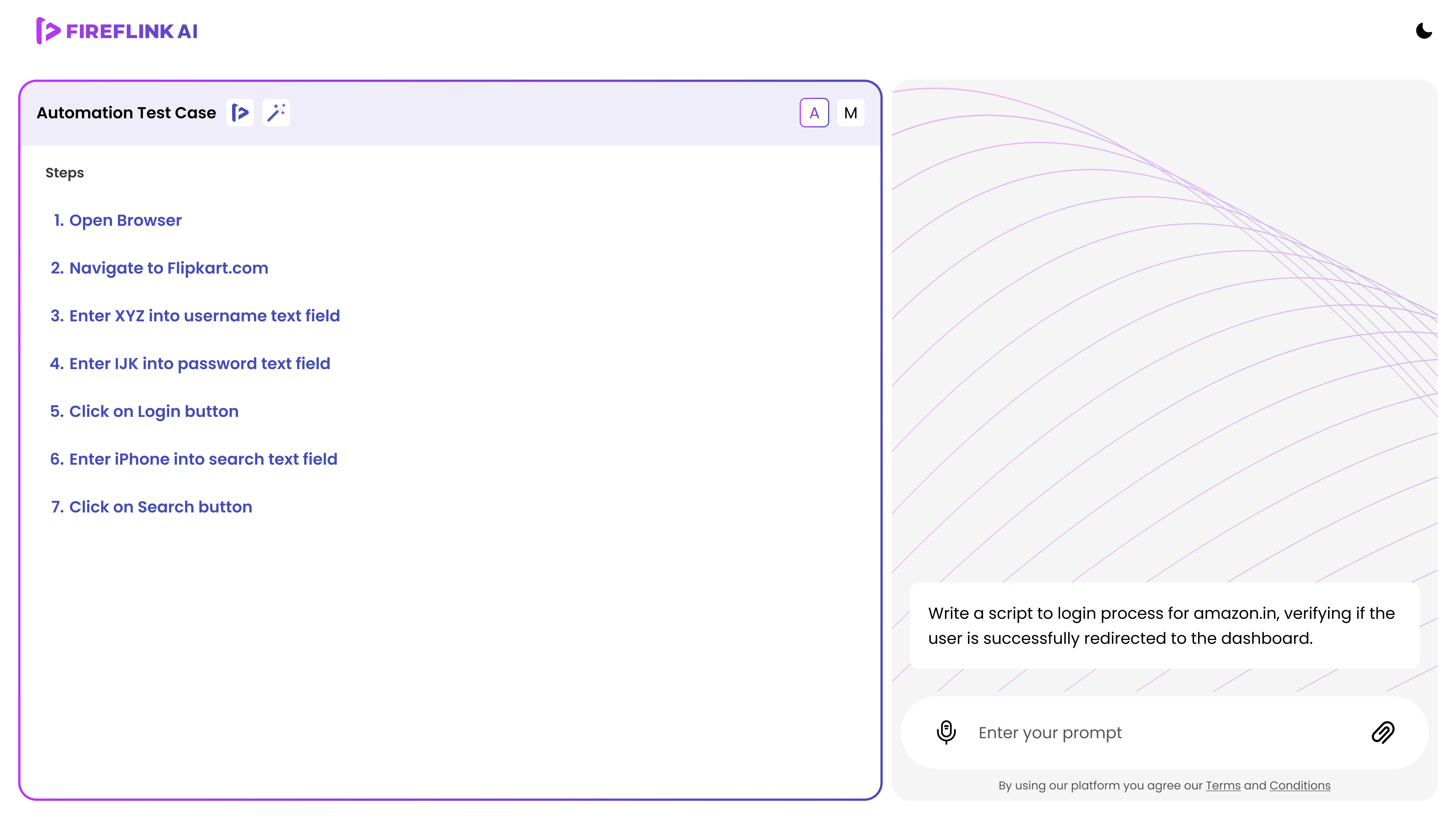Click the FireFlink script generation icon
Image resolution: width=1456 pixels, height=819 pixels.
(x=240, y=112)
